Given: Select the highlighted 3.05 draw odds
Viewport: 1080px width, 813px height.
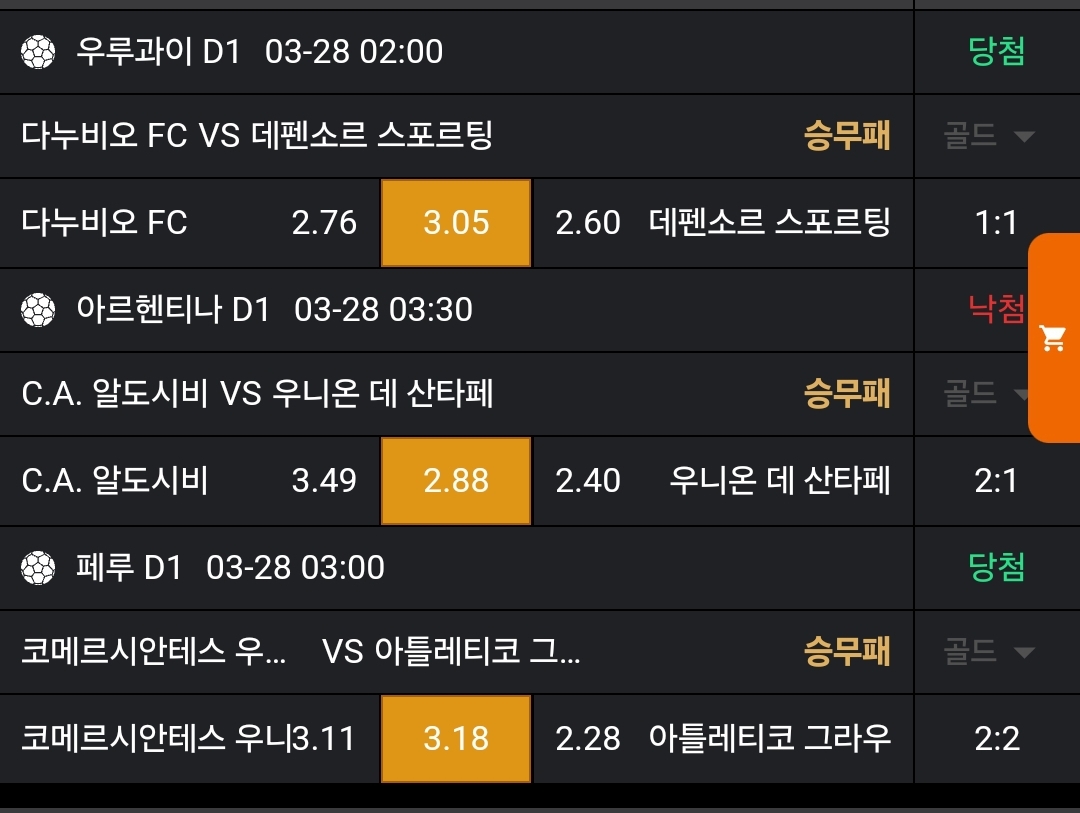Looking at the screenshot, I should click(x=456, y=223).
